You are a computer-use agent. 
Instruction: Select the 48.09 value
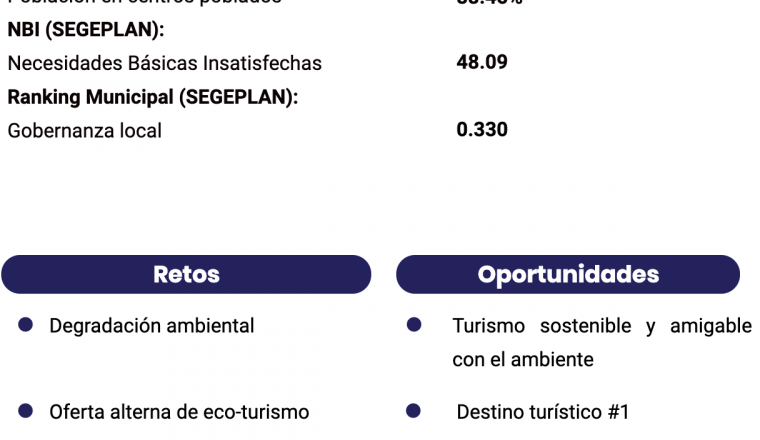482,62
